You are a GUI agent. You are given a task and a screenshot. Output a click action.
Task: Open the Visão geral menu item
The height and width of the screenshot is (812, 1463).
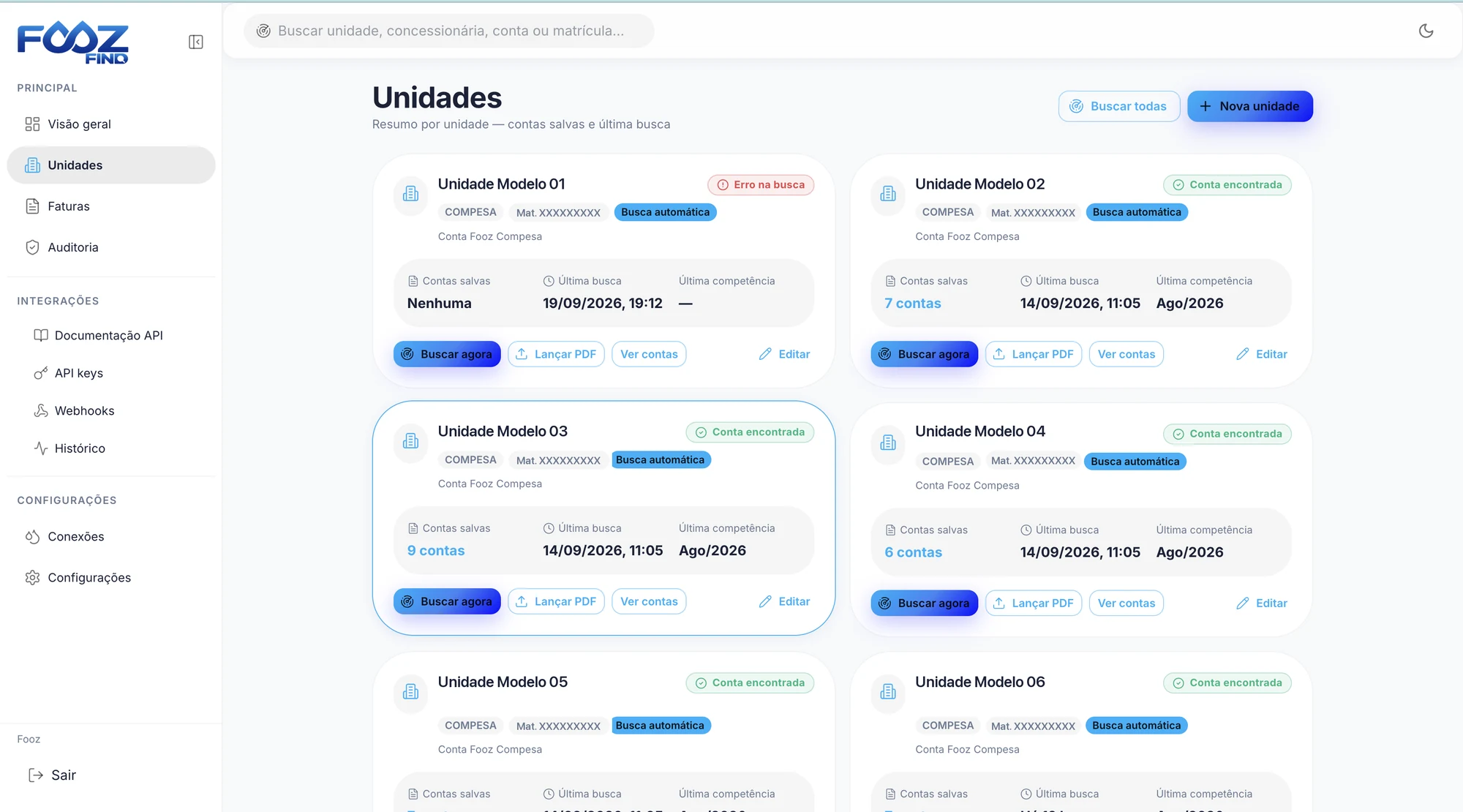(111, 124)
